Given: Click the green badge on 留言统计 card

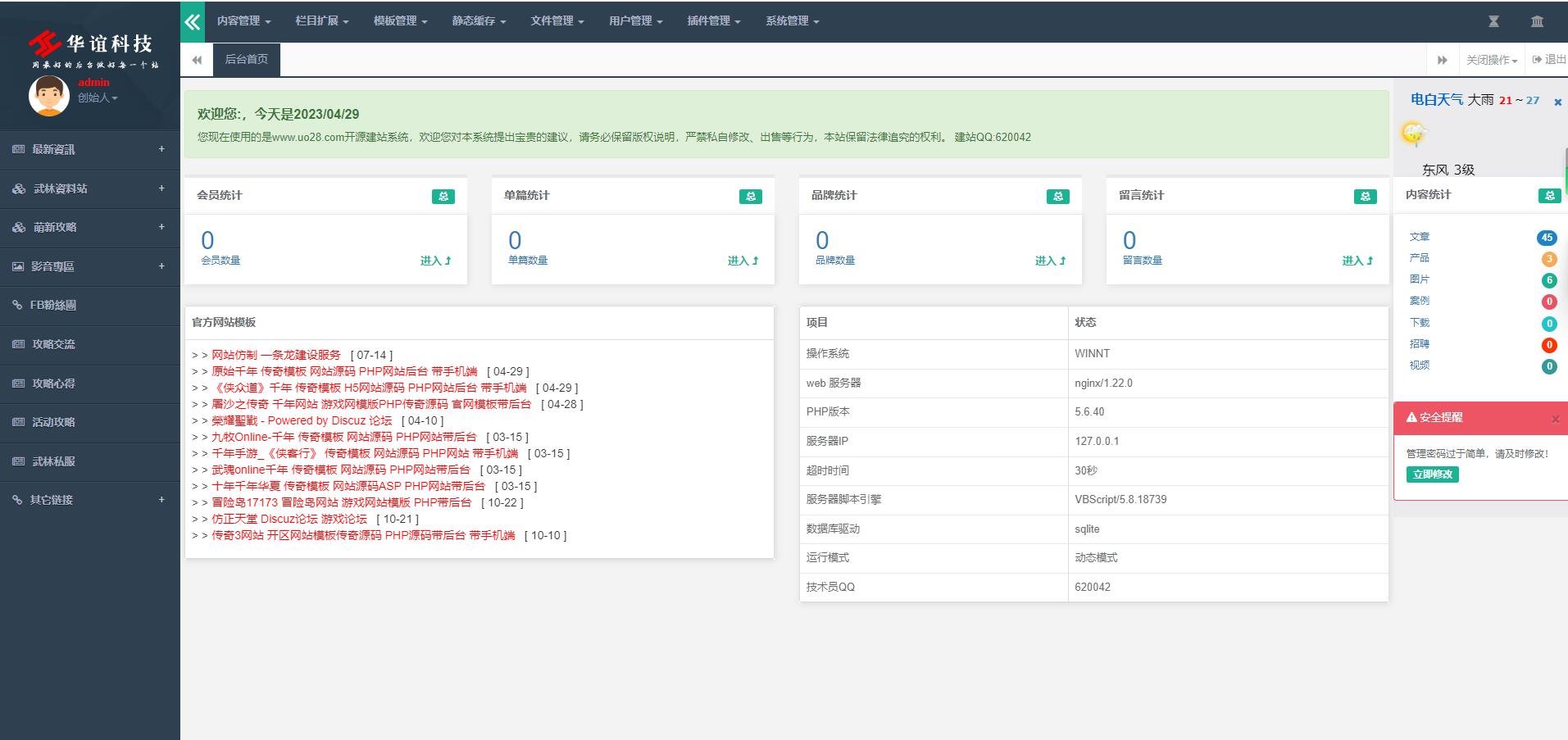Looking at the screenshot, I should [1366, 196].
